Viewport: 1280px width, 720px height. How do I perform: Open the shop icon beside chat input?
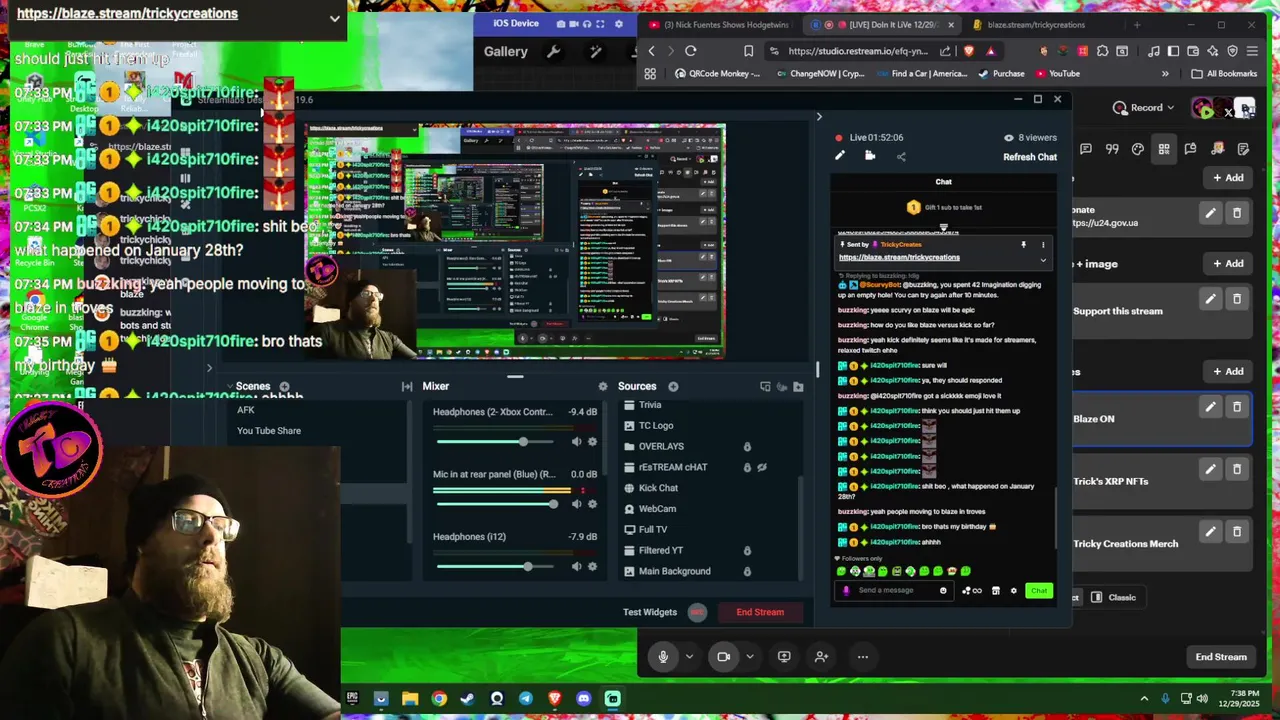(x=995, y=591)
